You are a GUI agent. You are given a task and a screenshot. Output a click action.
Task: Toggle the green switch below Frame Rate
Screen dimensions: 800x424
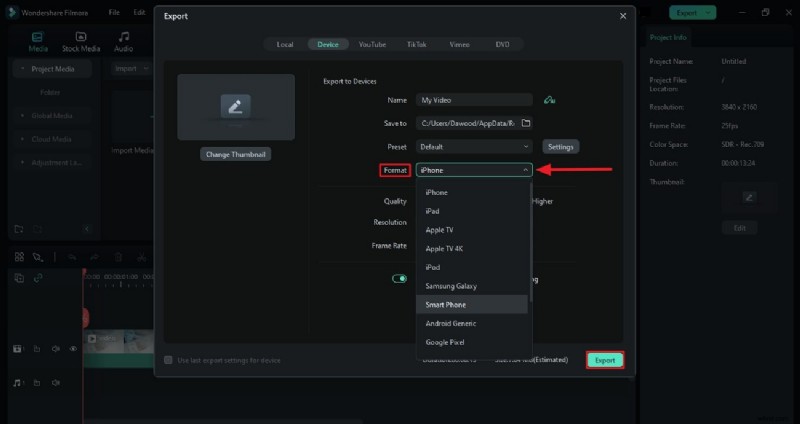[400, 279]
